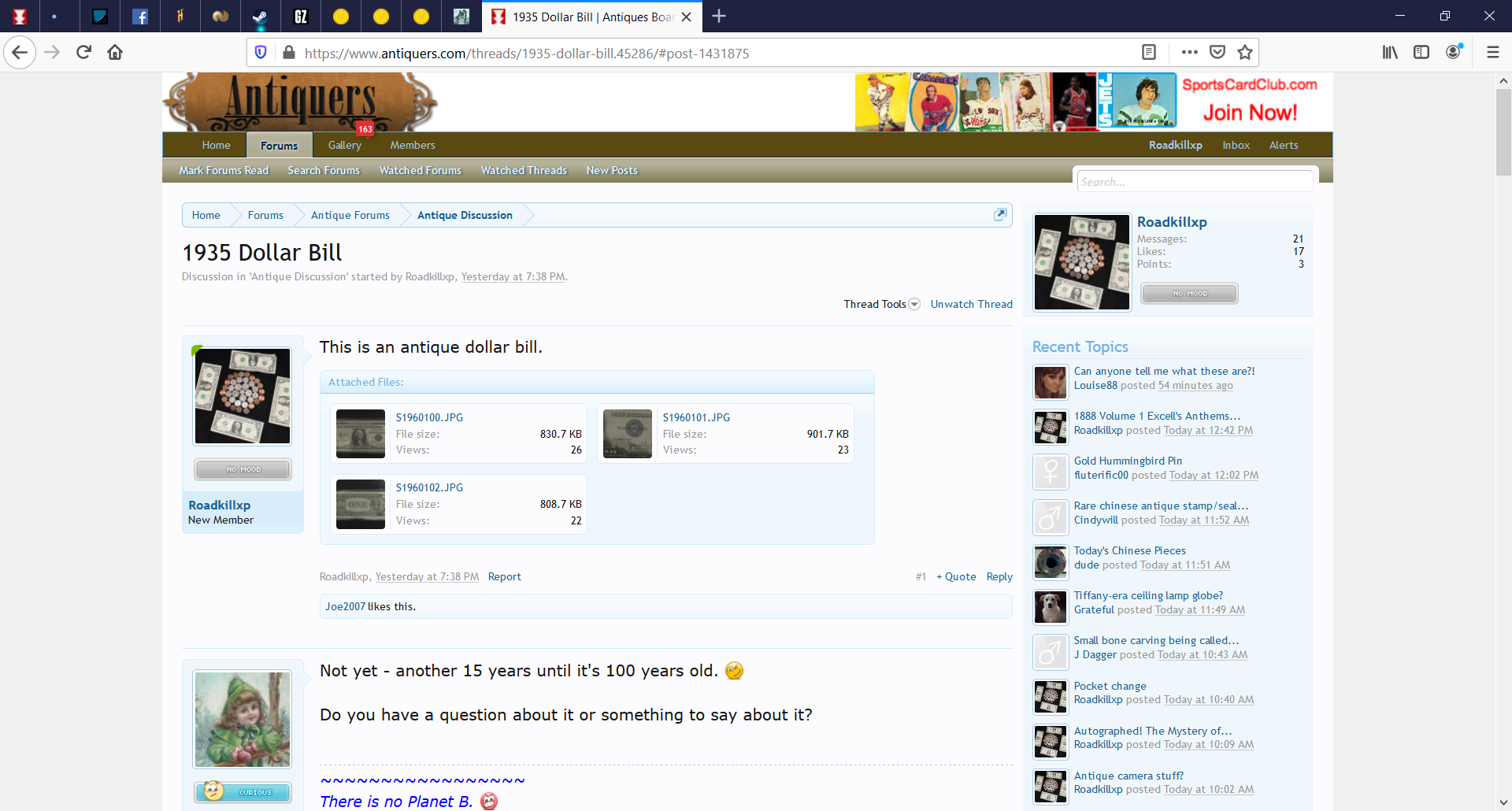Open attached image S1960102.JPG thumbnail

point(361,504)
